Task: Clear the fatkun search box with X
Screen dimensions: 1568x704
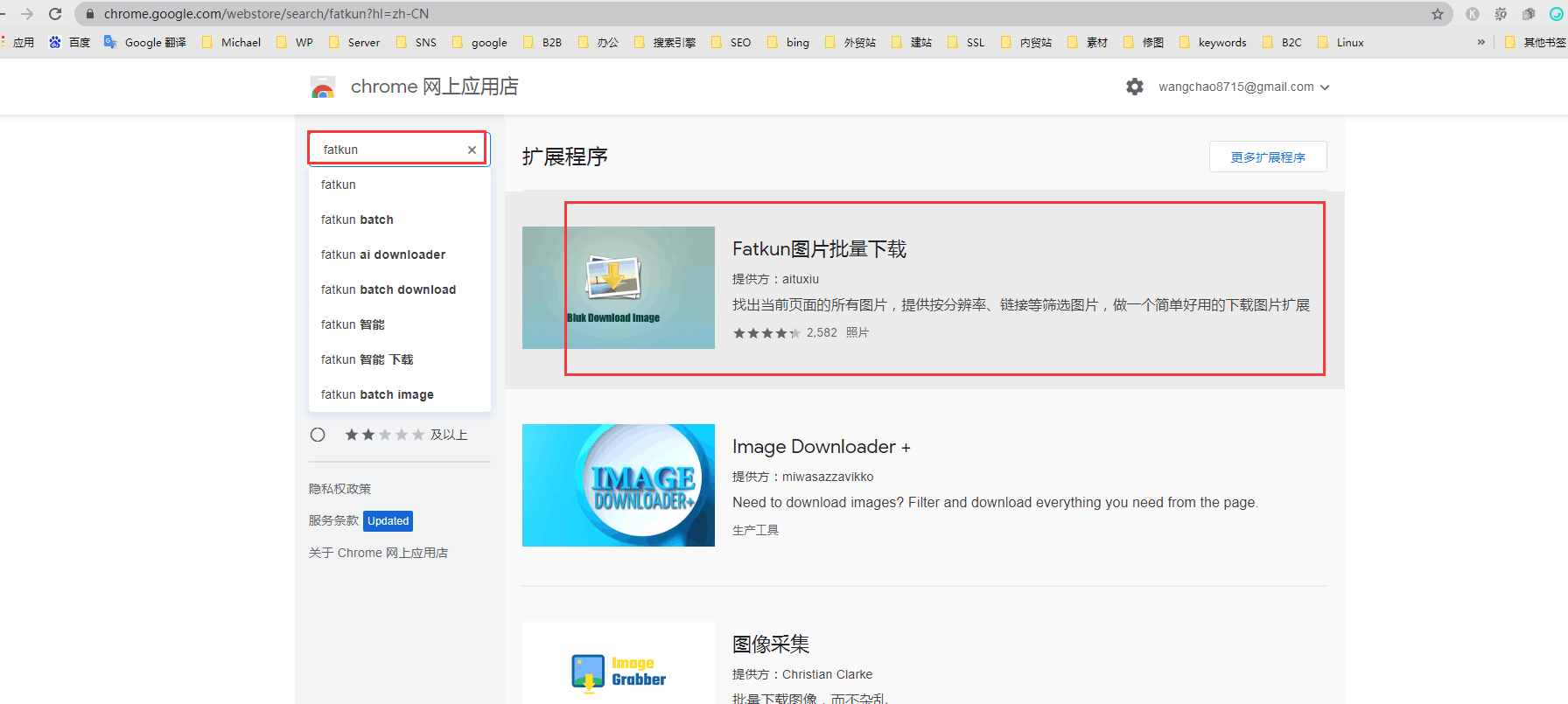Action: click(x=472, y=150)
